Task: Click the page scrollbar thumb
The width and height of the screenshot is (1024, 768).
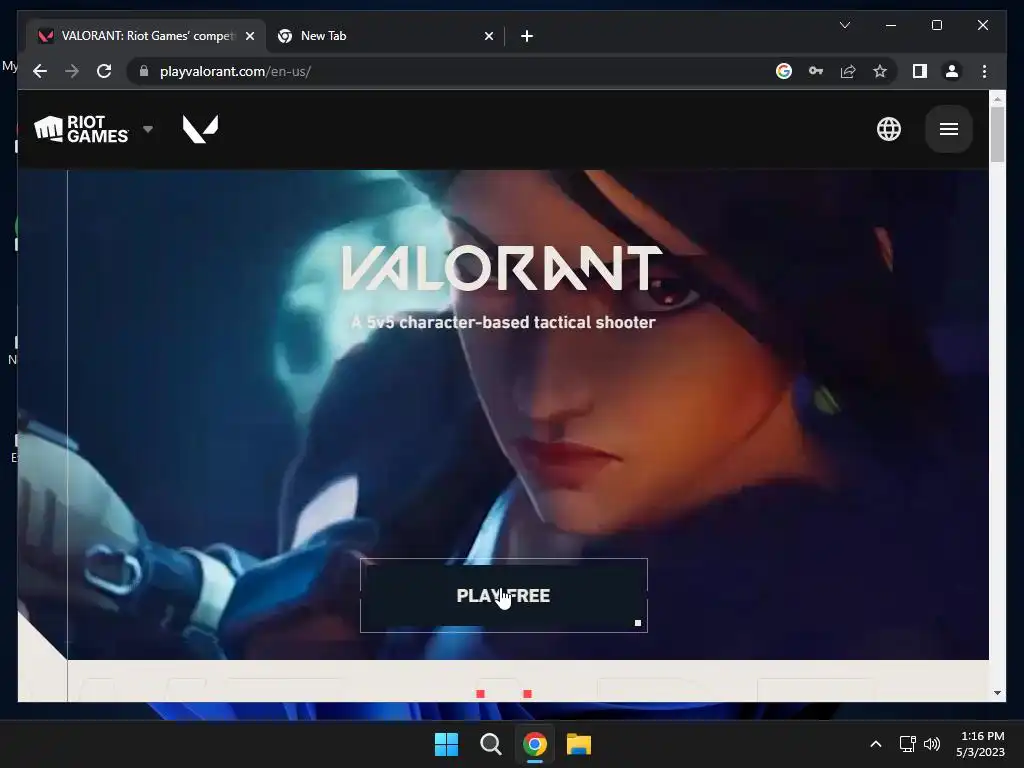Action: pos(997,134)
